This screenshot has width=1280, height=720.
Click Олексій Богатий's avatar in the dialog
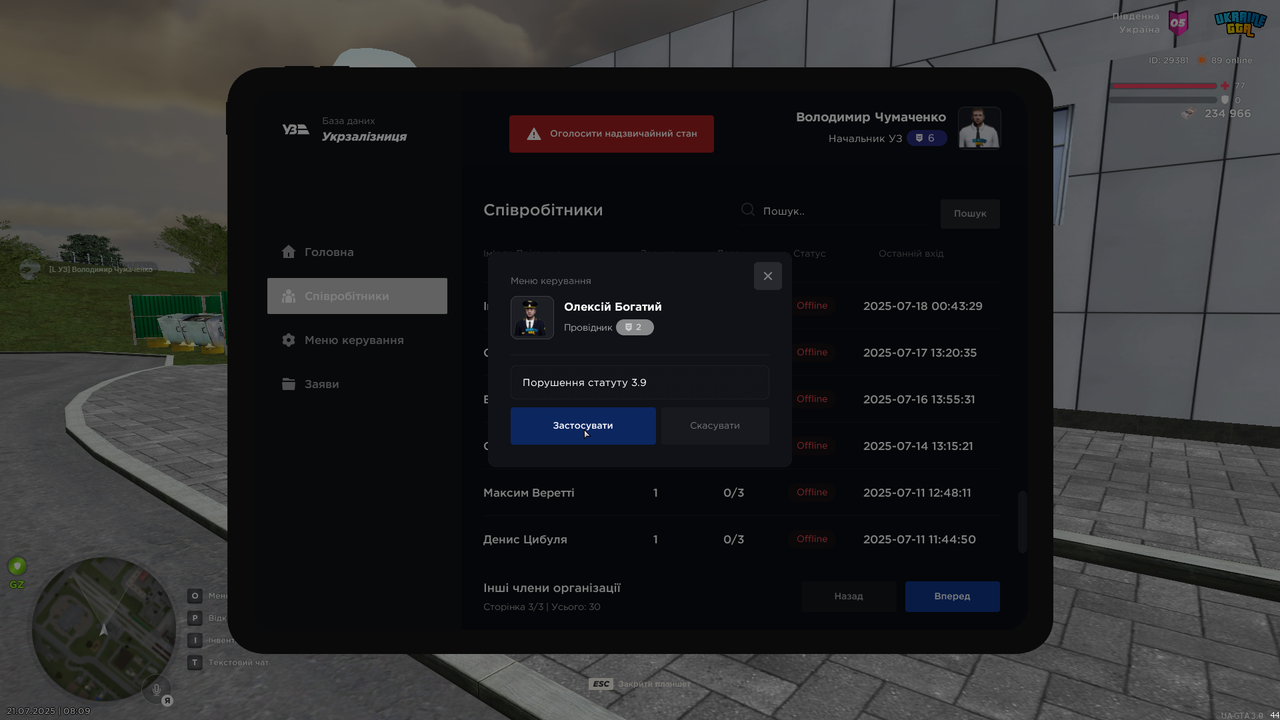532,317
